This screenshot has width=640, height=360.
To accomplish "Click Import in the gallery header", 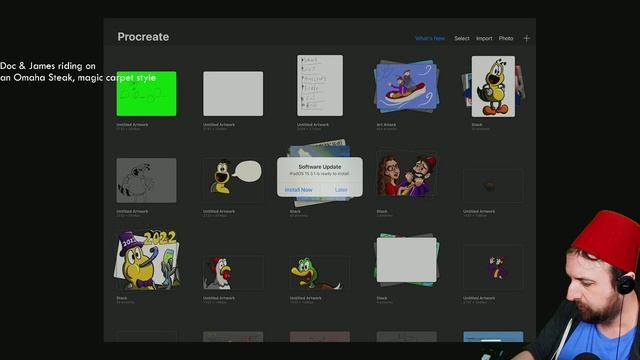I will (x=484, y=38).
